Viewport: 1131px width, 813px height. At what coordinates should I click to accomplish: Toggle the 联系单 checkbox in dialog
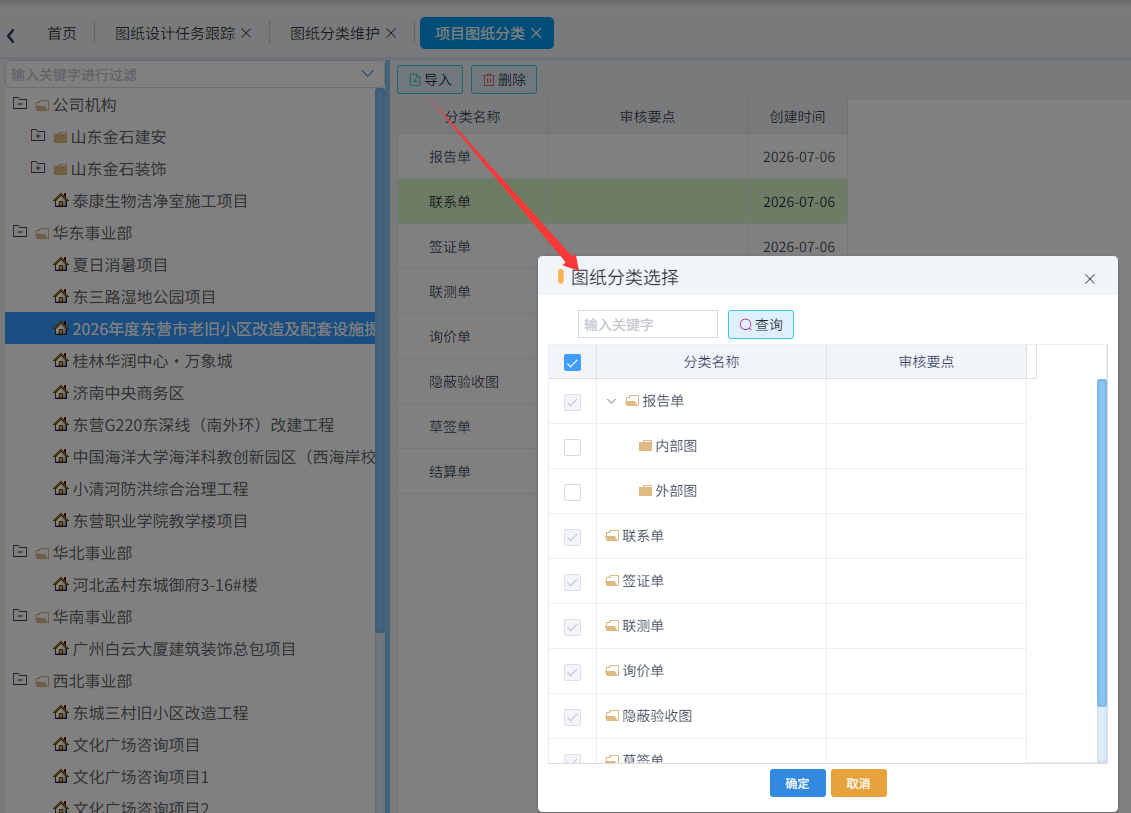572,537
